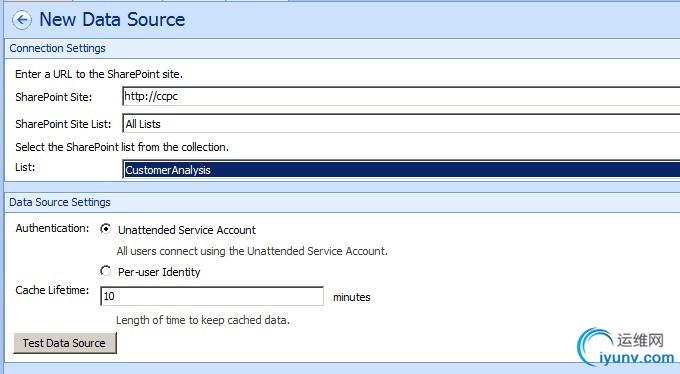The width and height of the screenshot is (680, 374).
Task: Open the iyunv.com watermark link
Action: 637,358
